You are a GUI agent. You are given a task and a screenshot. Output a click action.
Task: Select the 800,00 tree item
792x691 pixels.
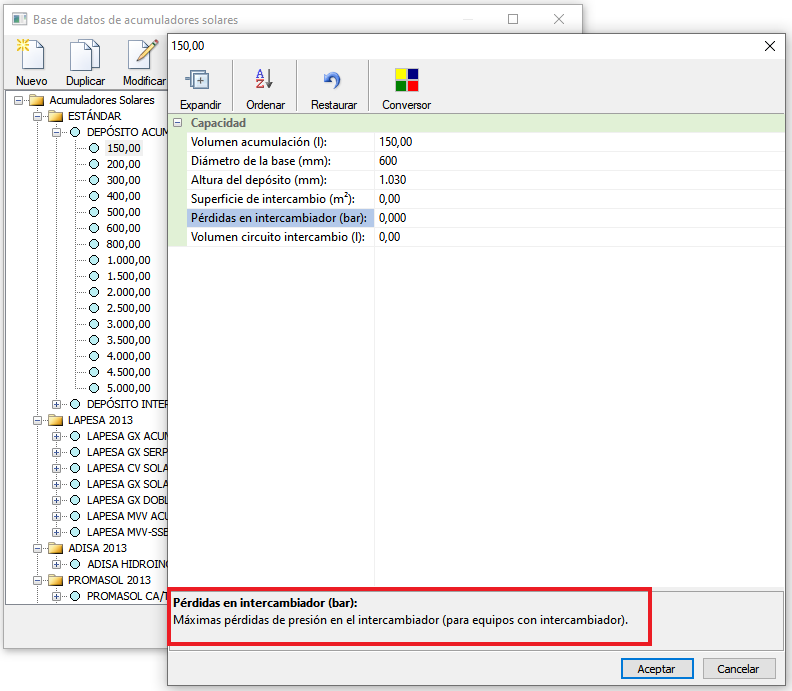[123, 244]
